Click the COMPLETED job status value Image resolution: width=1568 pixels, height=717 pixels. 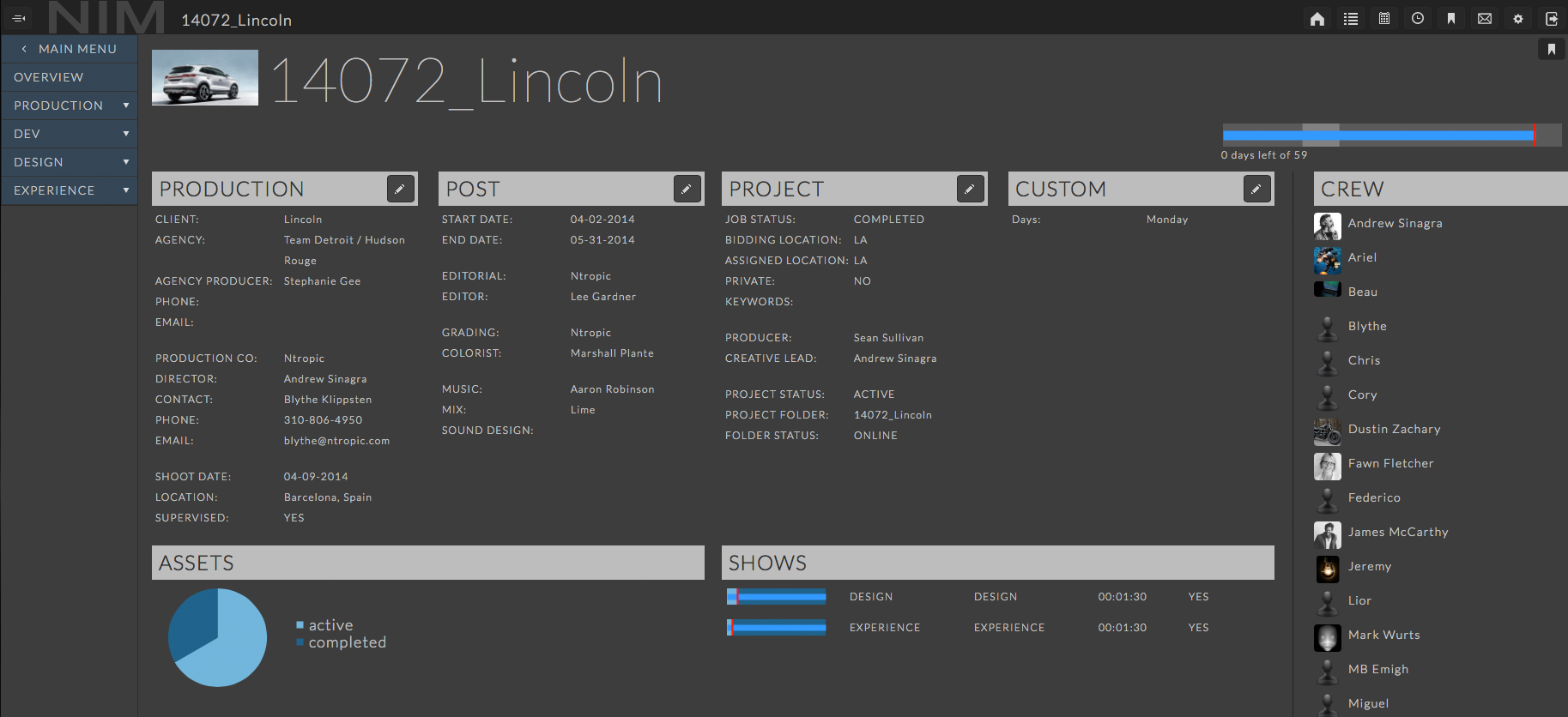889,220
